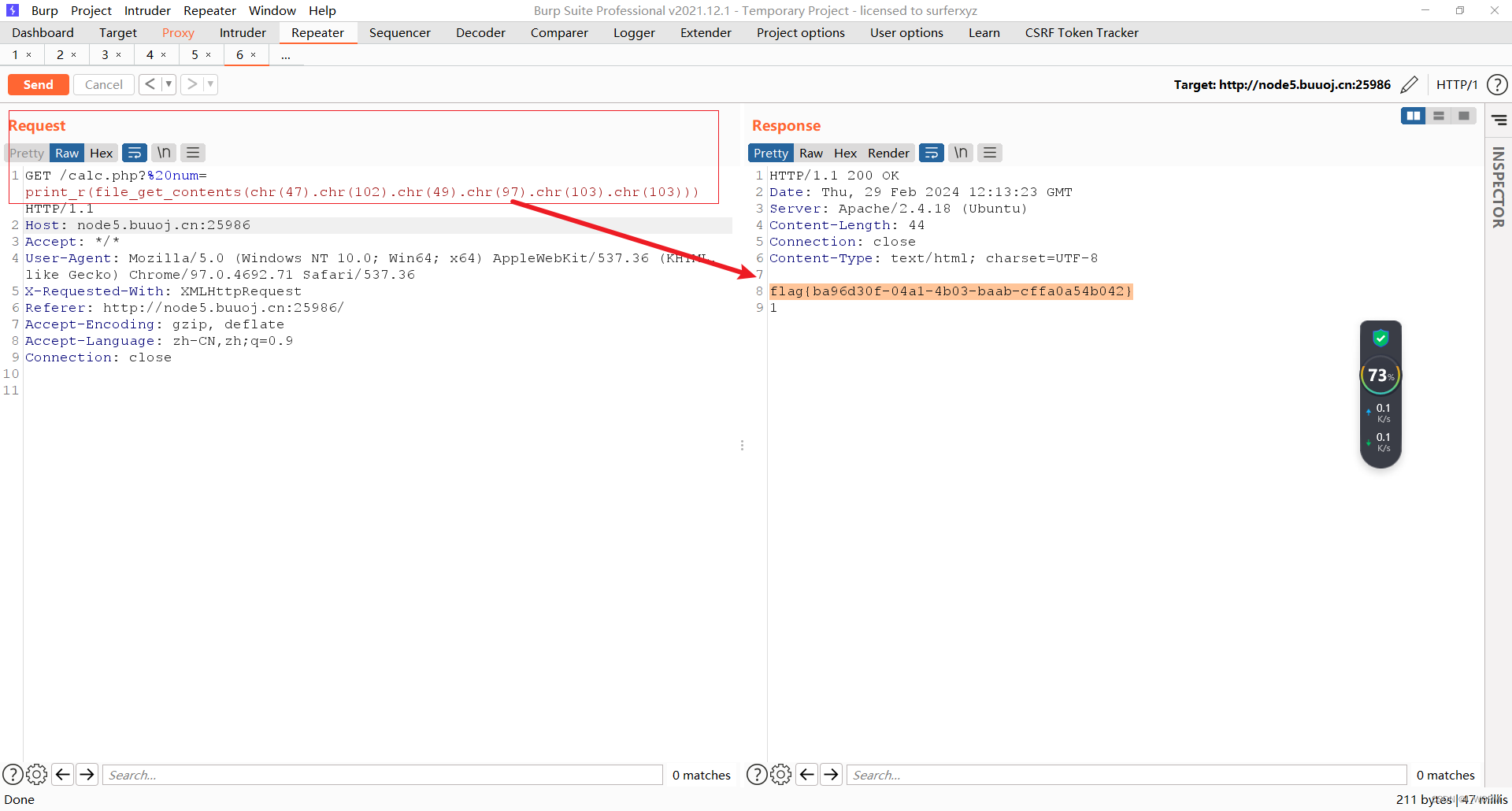
Task: Click the green shield widget icon
Action: pos(1380,339)
